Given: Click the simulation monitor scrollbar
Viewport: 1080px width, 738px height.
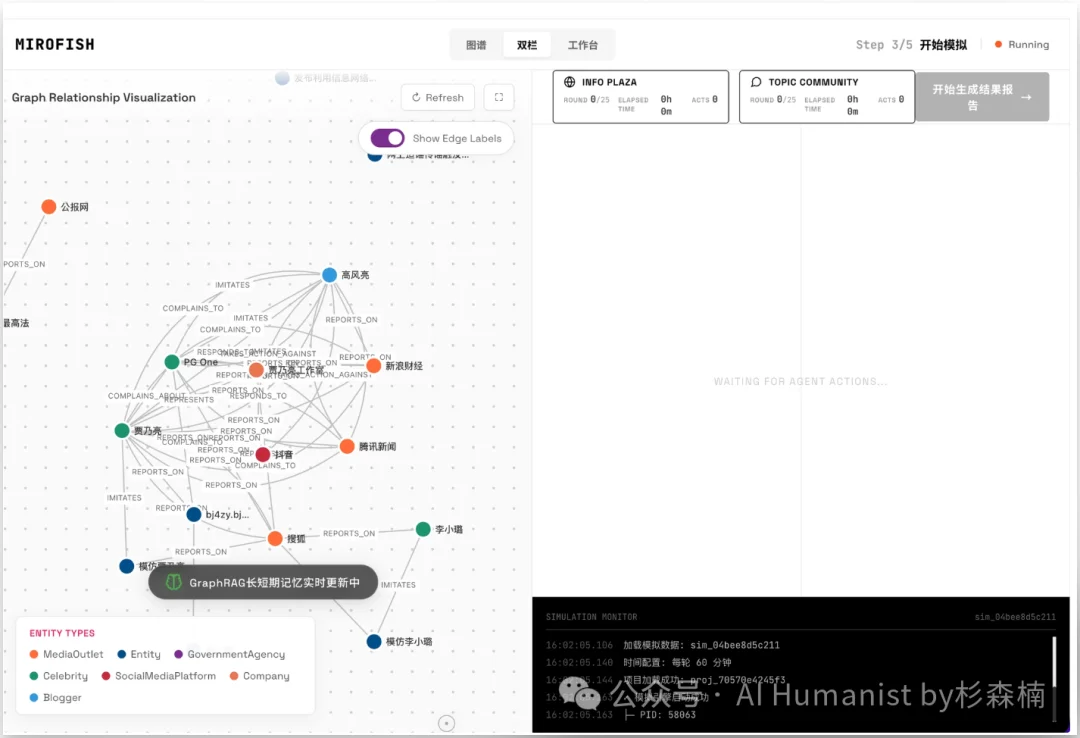Looking at the screenshot, I should [x=1052, y=664].
